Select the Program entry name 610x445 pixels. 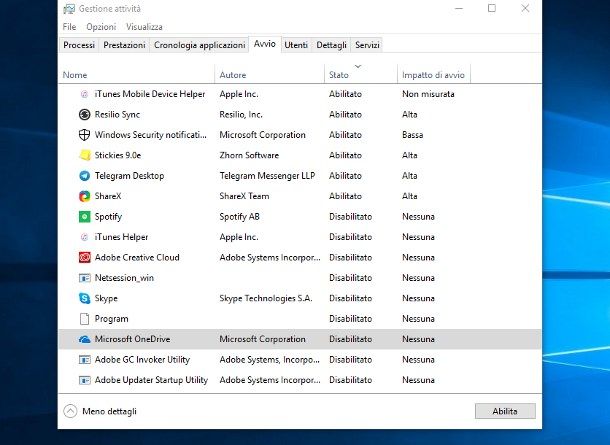coord(111,319)
